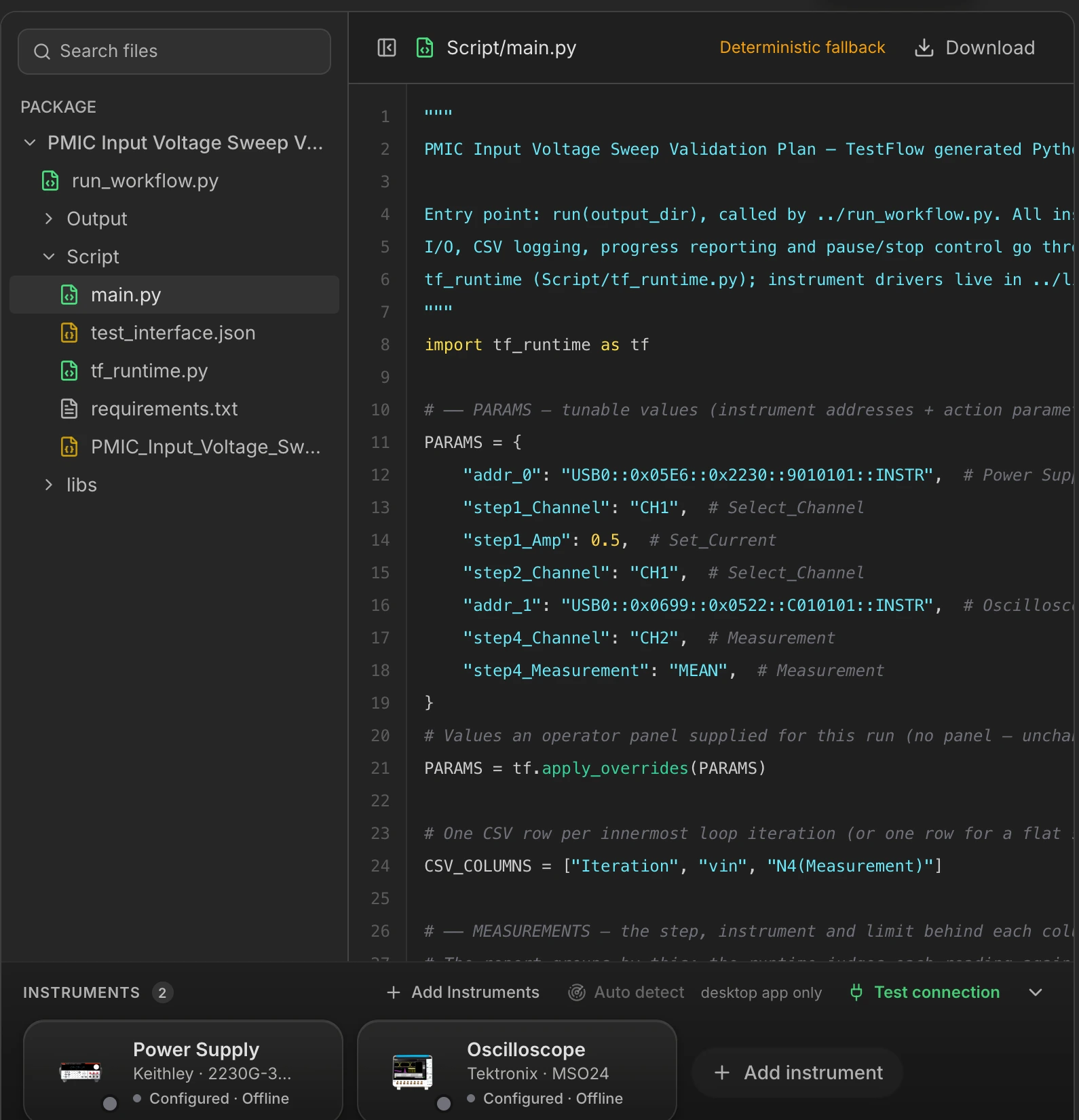Open run_workflow.py file
This screenshot has width=1079, height=1120.
click(145, 181)
